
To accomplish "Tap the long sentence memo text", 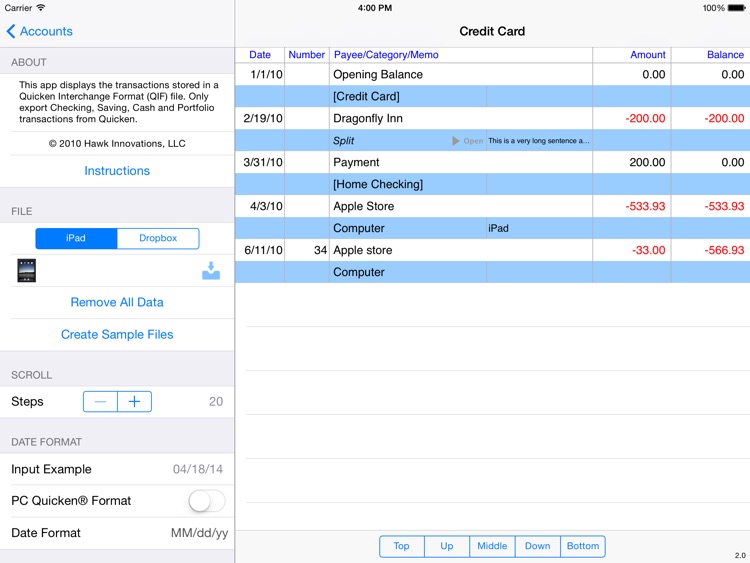I will [x=539, y=141].
